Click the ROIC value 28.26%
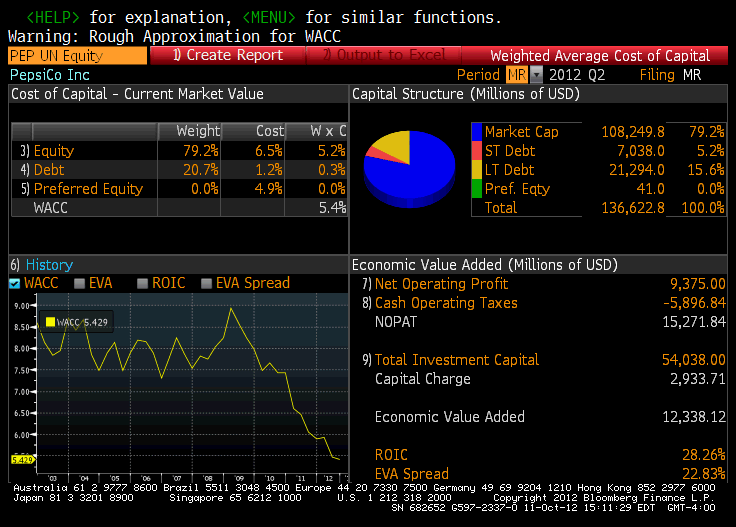This screenshot has width=736, height=527. point(704,455)
